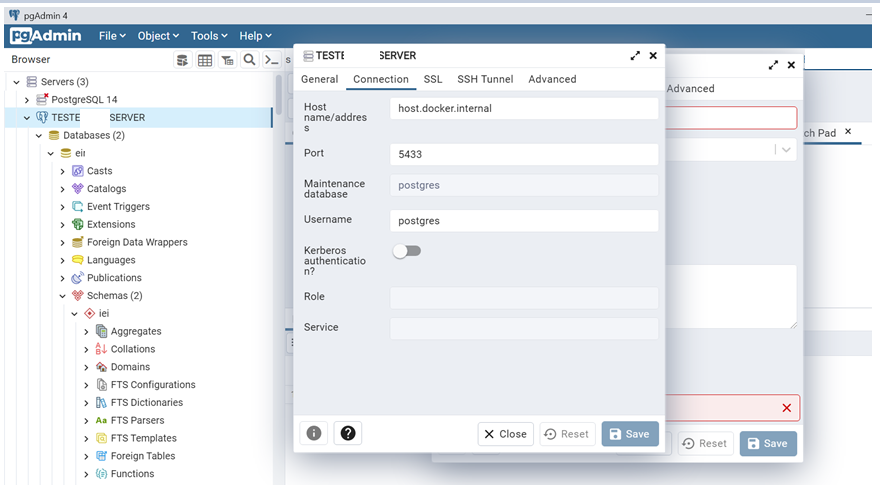The height and width of the screenshot is (491, 880).
Task: Click Reset in the background dialog
Action: pos(705,443)
